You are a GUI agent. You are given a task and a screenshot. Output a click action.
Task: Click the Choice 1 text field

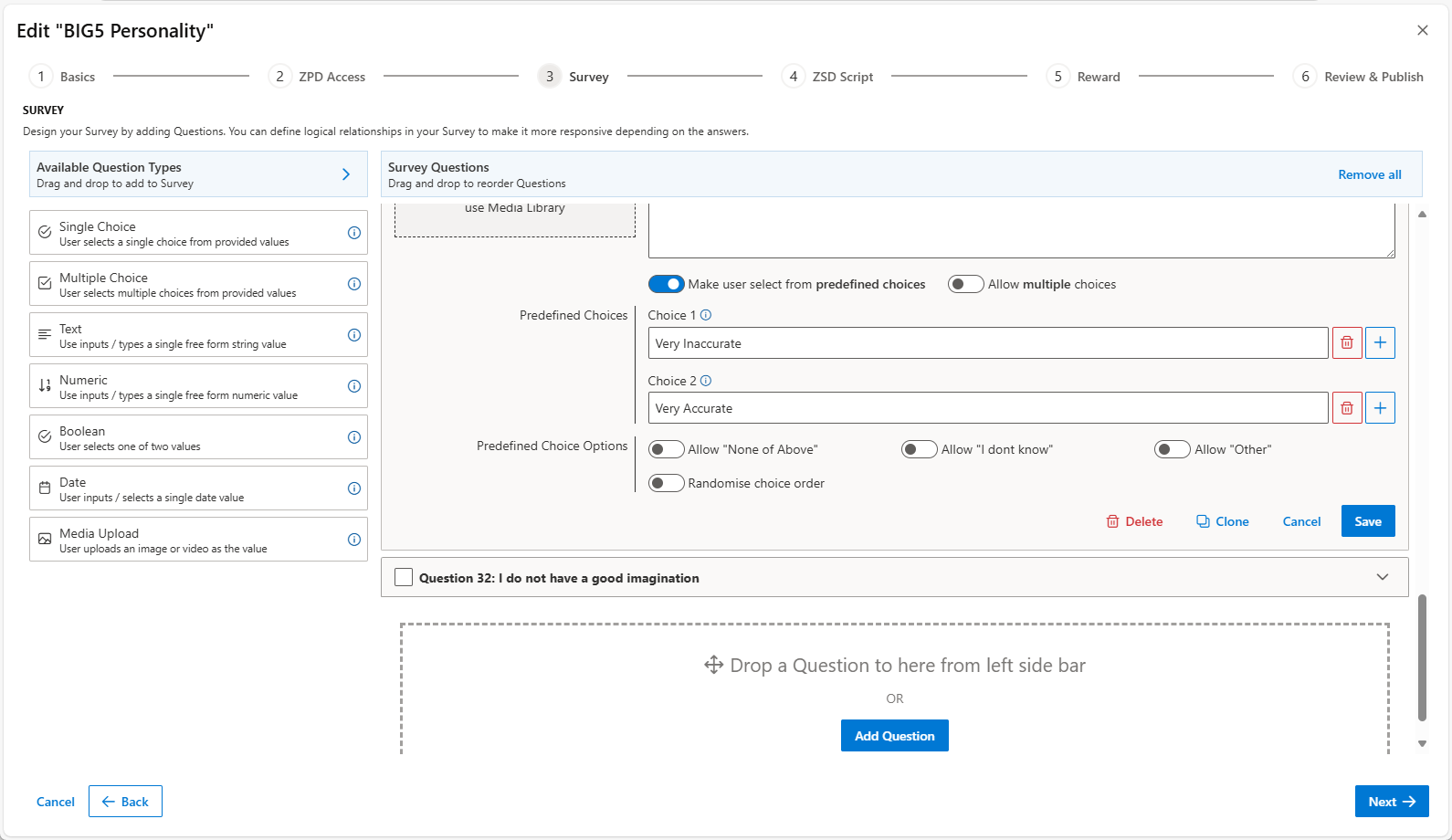[988, 343]
